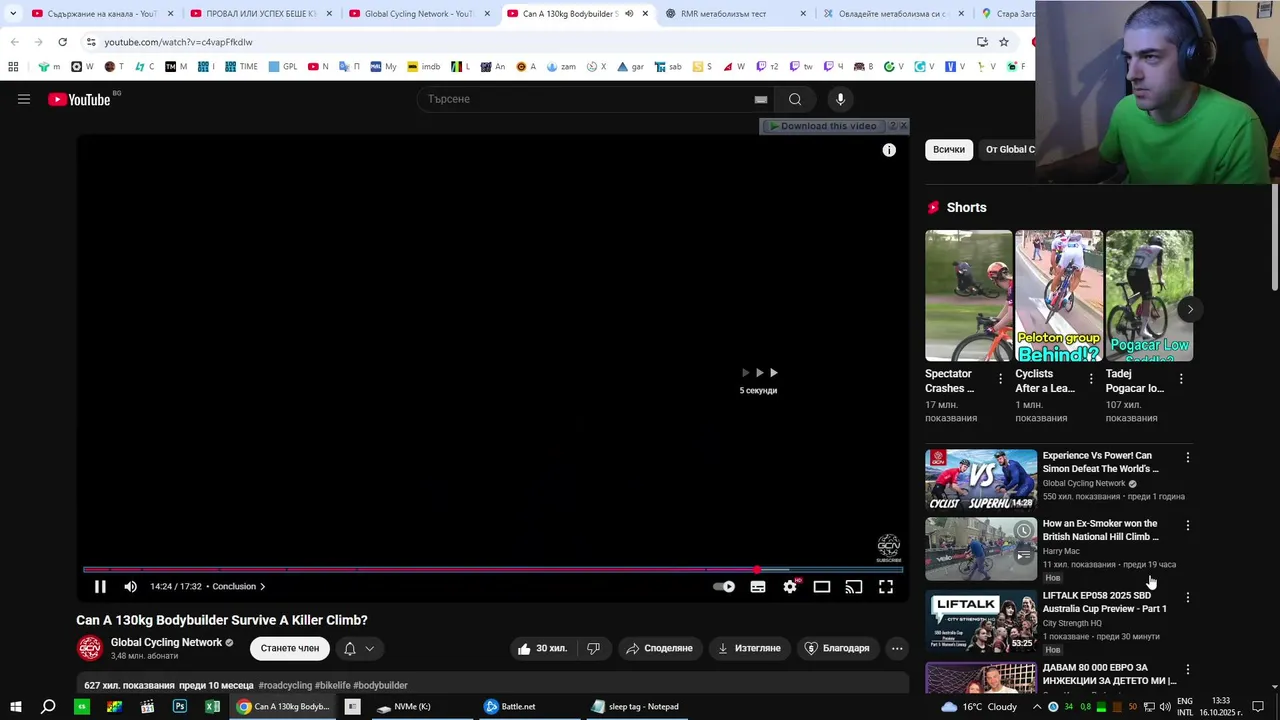
Task: Click #bodybuilder hashtag link
Action: point(380,685)
